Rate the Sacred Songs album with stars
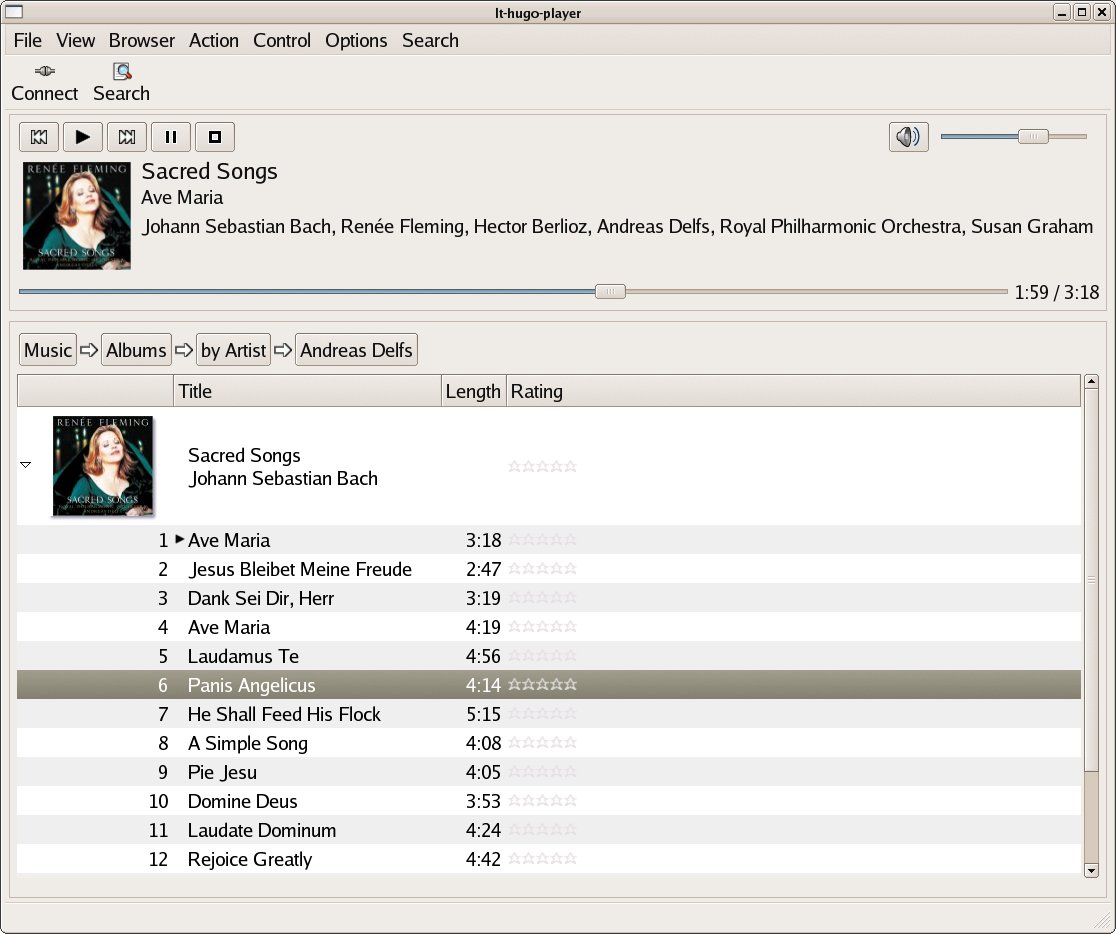This screenshot has width=1116, height=934. (542, 466)
